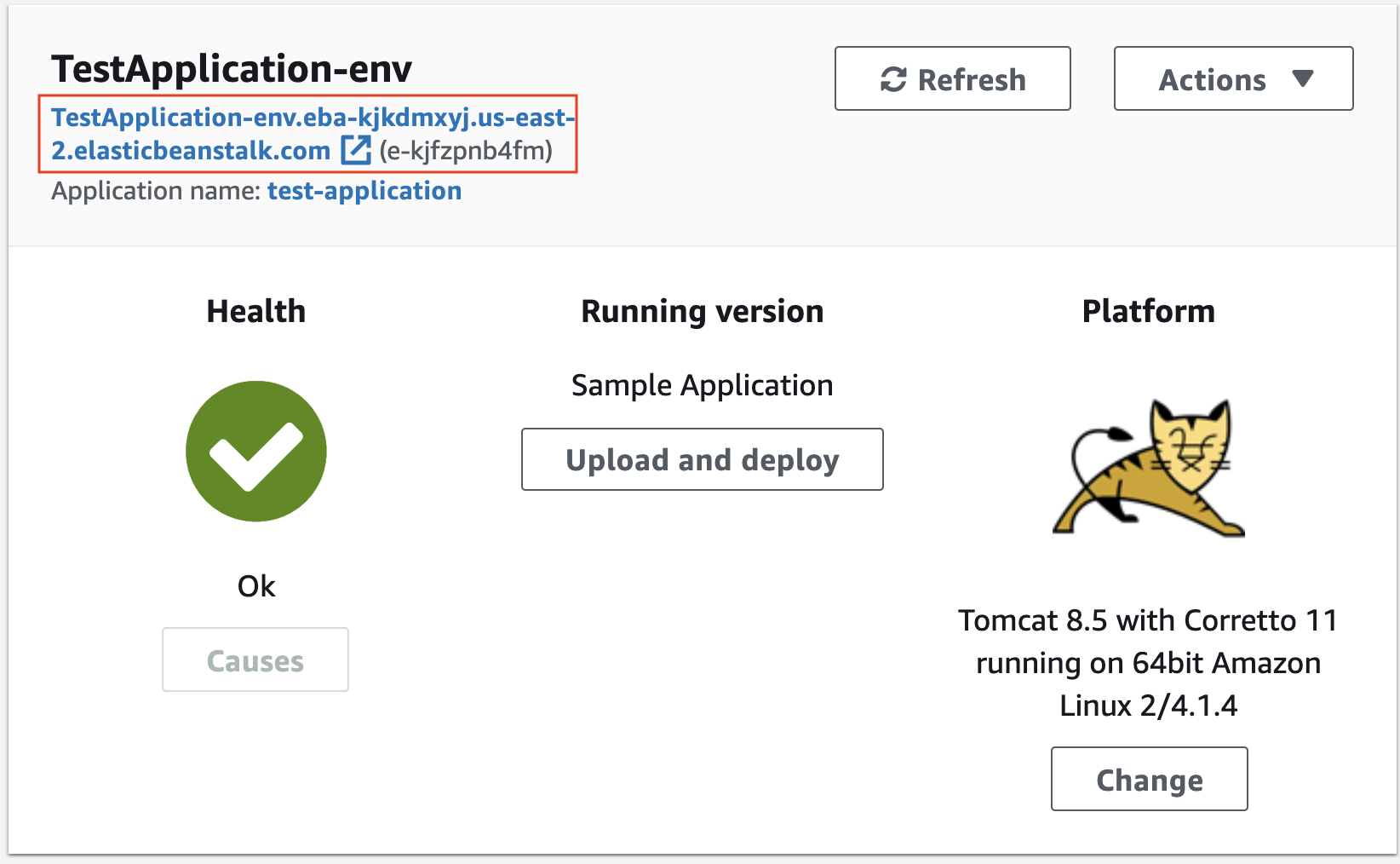Click the green health checkmark icon

pos(256,451)
